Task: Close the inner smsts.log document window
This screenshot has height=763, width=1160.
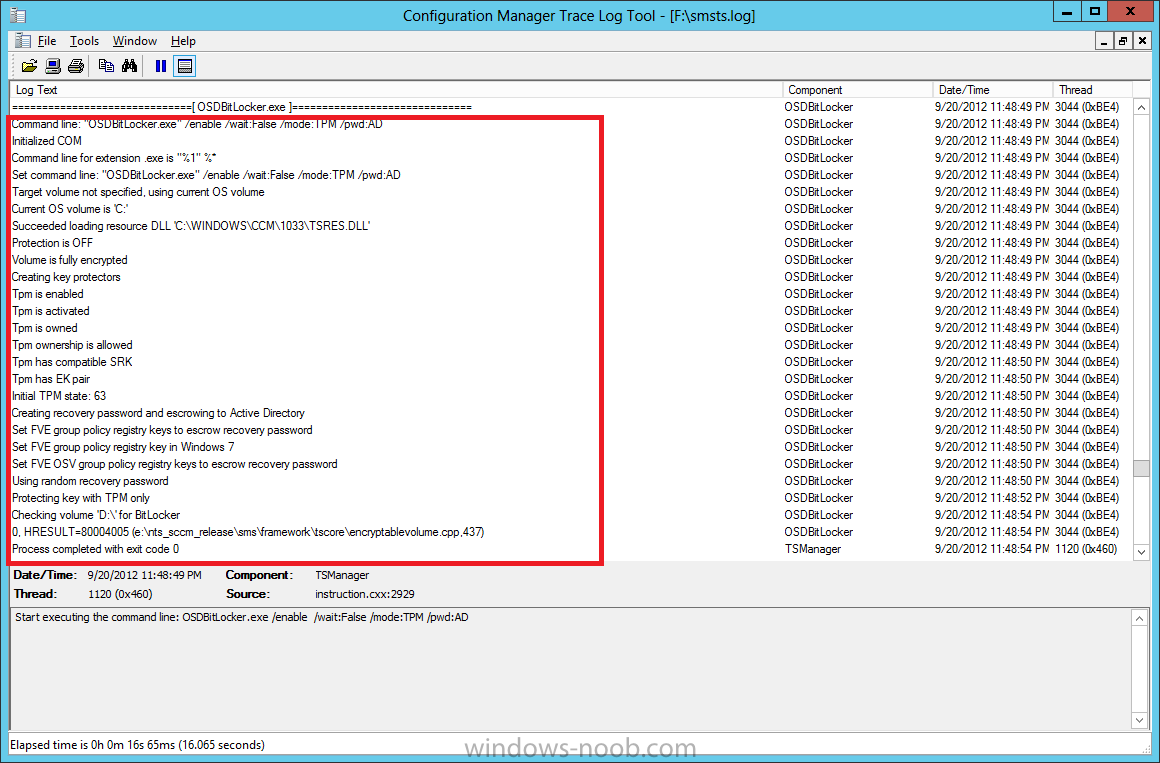Action: pyautogui.click(x=1142, y=41)
